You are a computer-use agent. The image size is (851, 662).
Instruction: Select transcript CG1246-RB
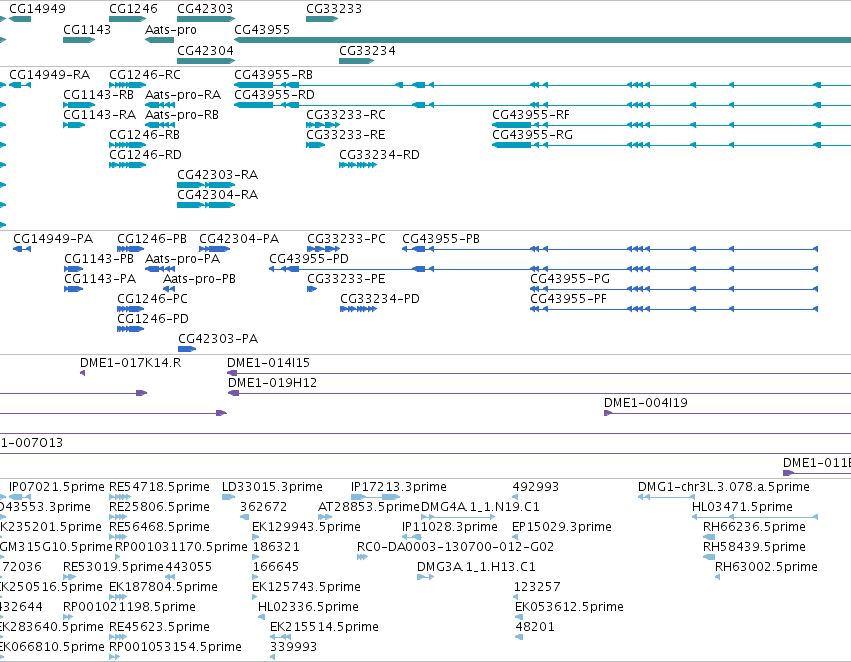pos(144,135)
